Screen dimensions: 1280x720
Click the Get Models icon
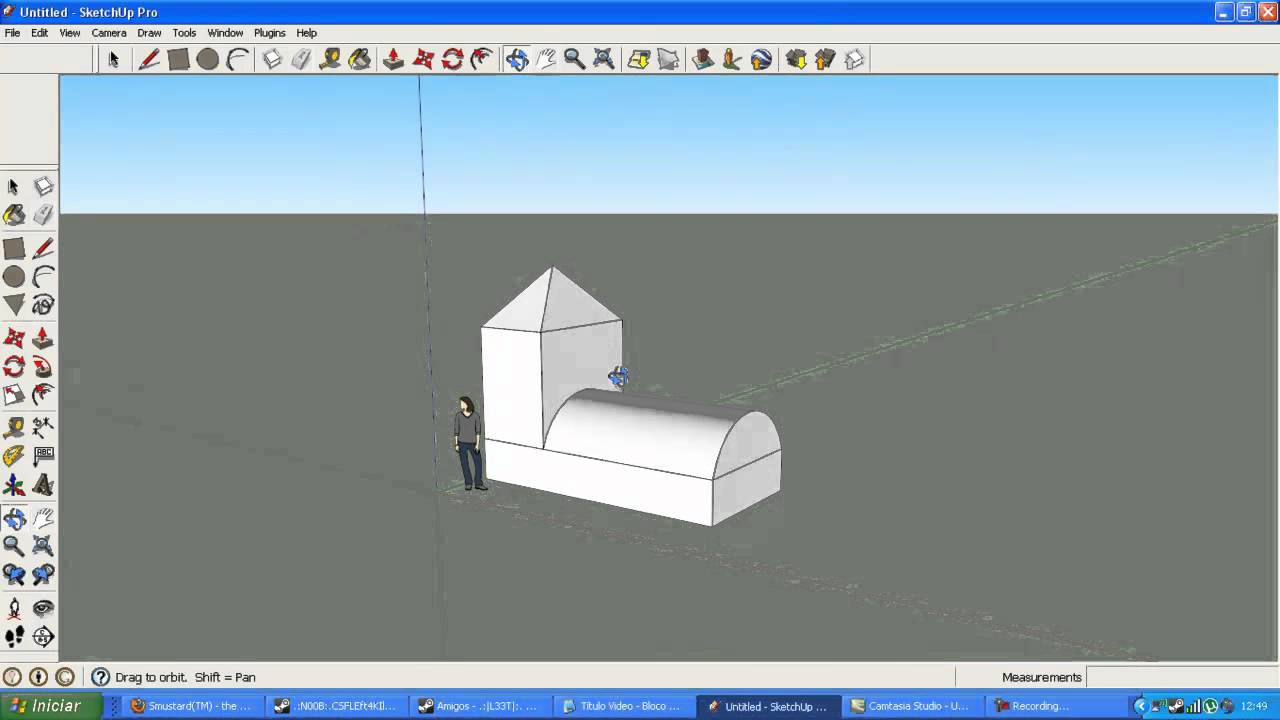point(796,59)
